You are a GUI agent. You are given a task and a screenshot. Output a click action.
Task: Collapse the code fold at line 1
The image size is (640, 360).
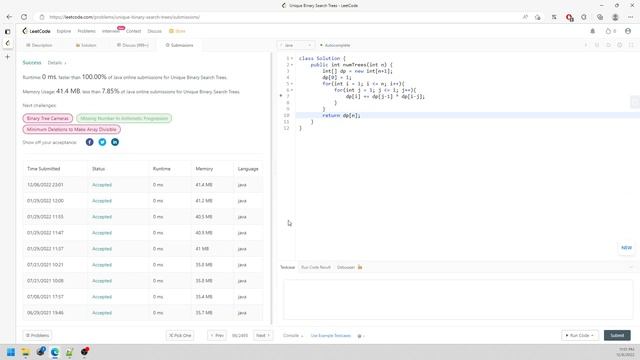point(292,58)
